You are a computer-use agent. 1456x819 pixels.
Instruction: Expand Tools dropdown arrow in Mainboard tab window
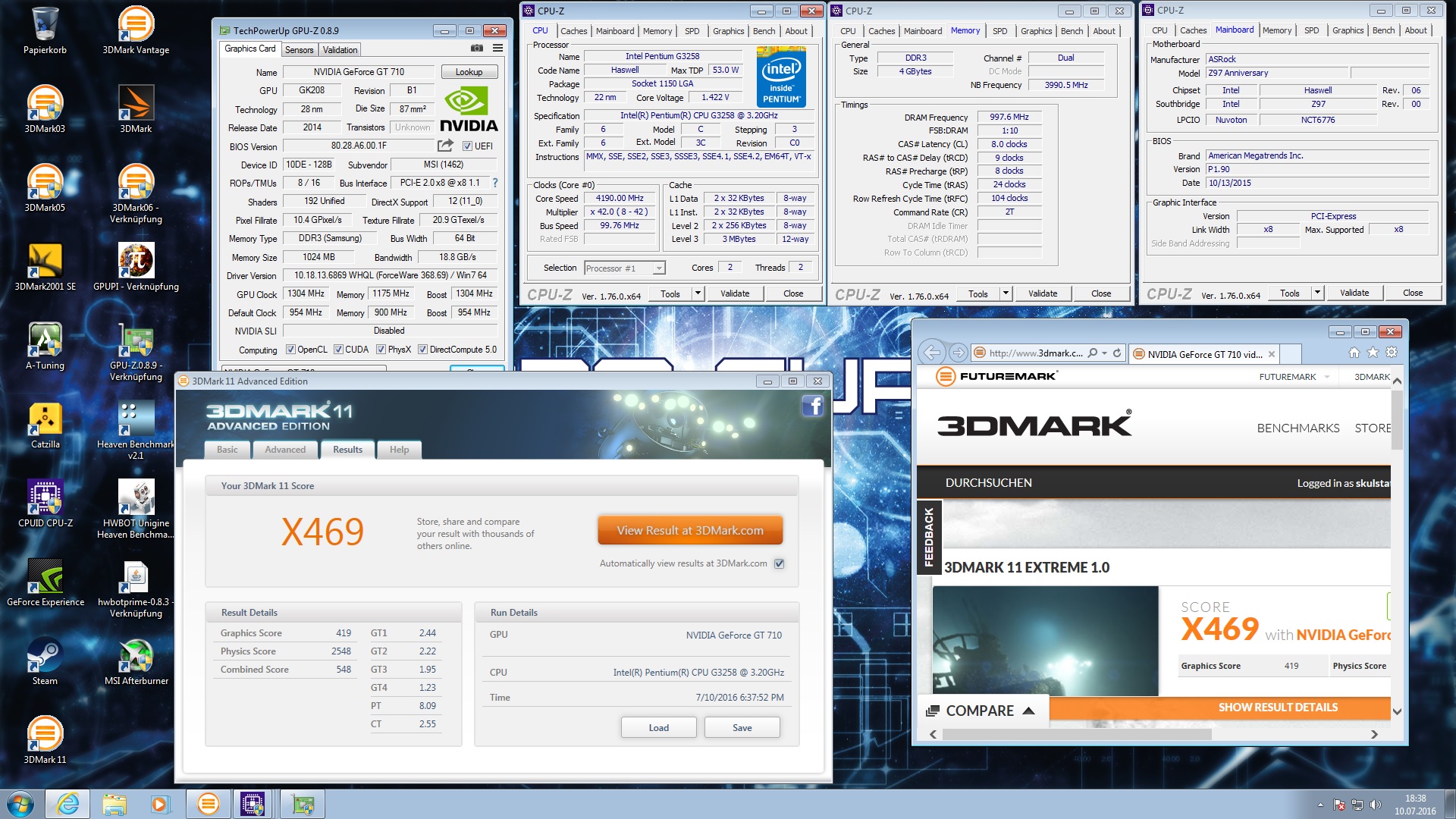click(x=1318, y=293)
